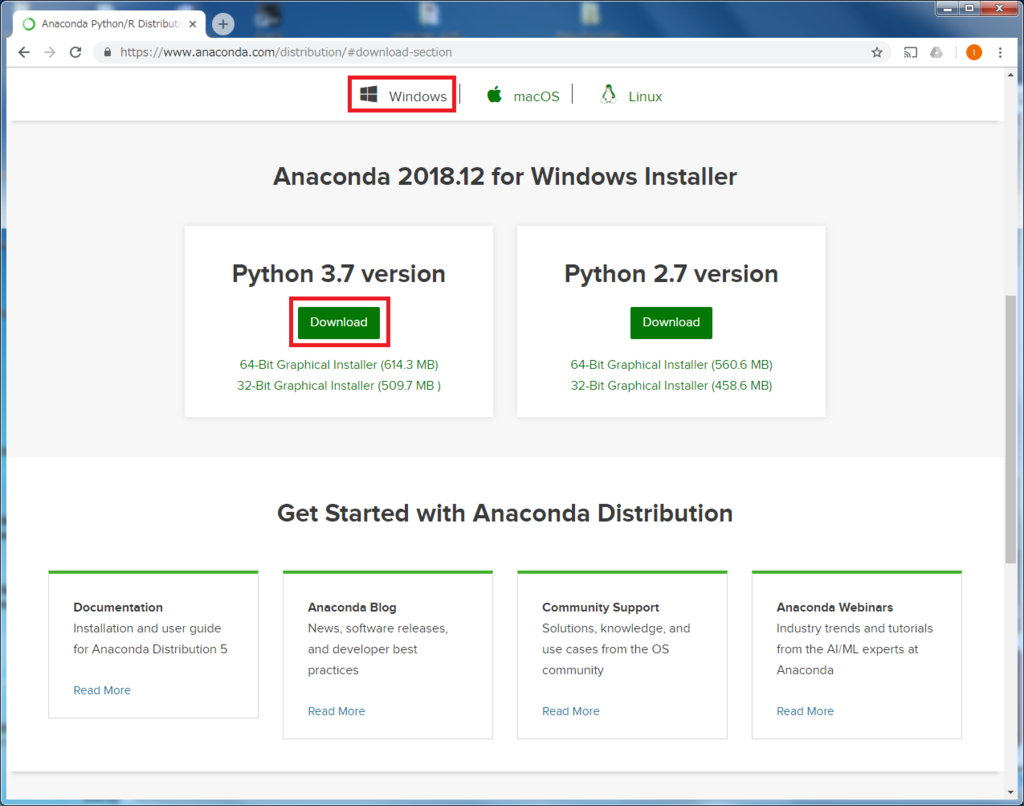The width and height of the screenshot is (1024, 806).
Task: Click Anaconda 2018.12 for Windows Installer heading
Action: [x=505, y=176]
